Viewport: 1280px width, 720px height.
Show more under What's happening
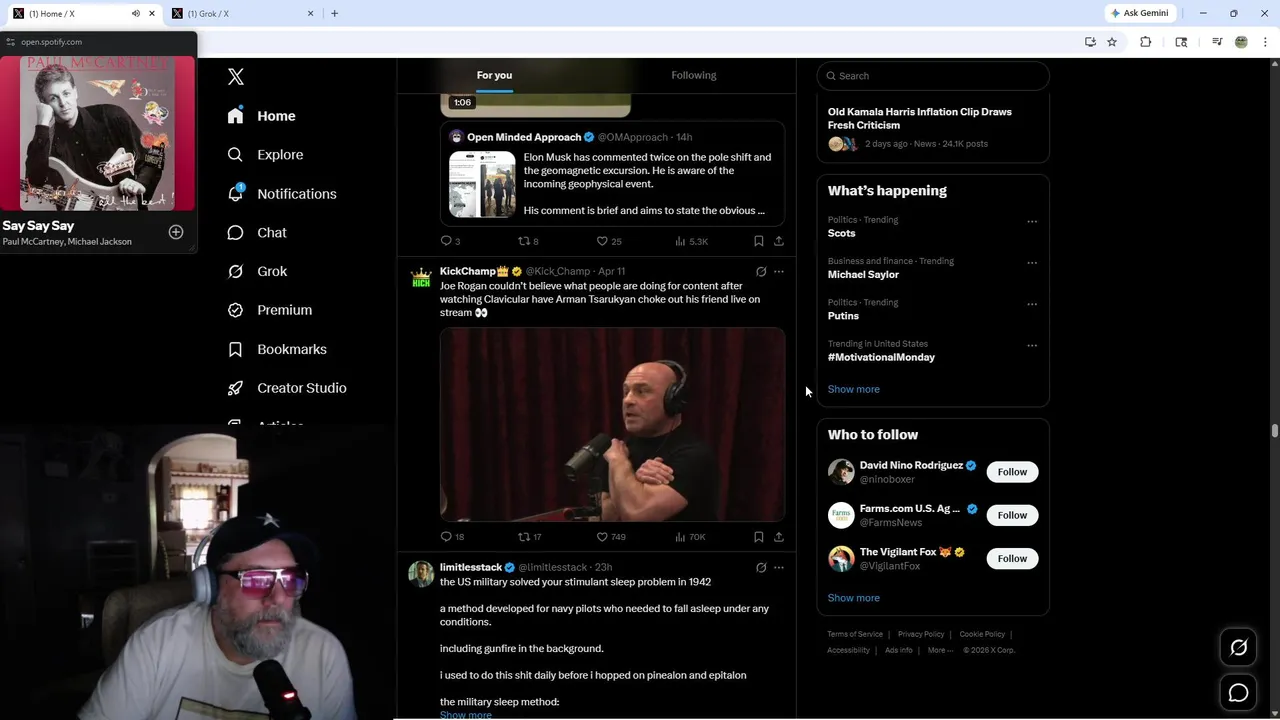(853, 389)
